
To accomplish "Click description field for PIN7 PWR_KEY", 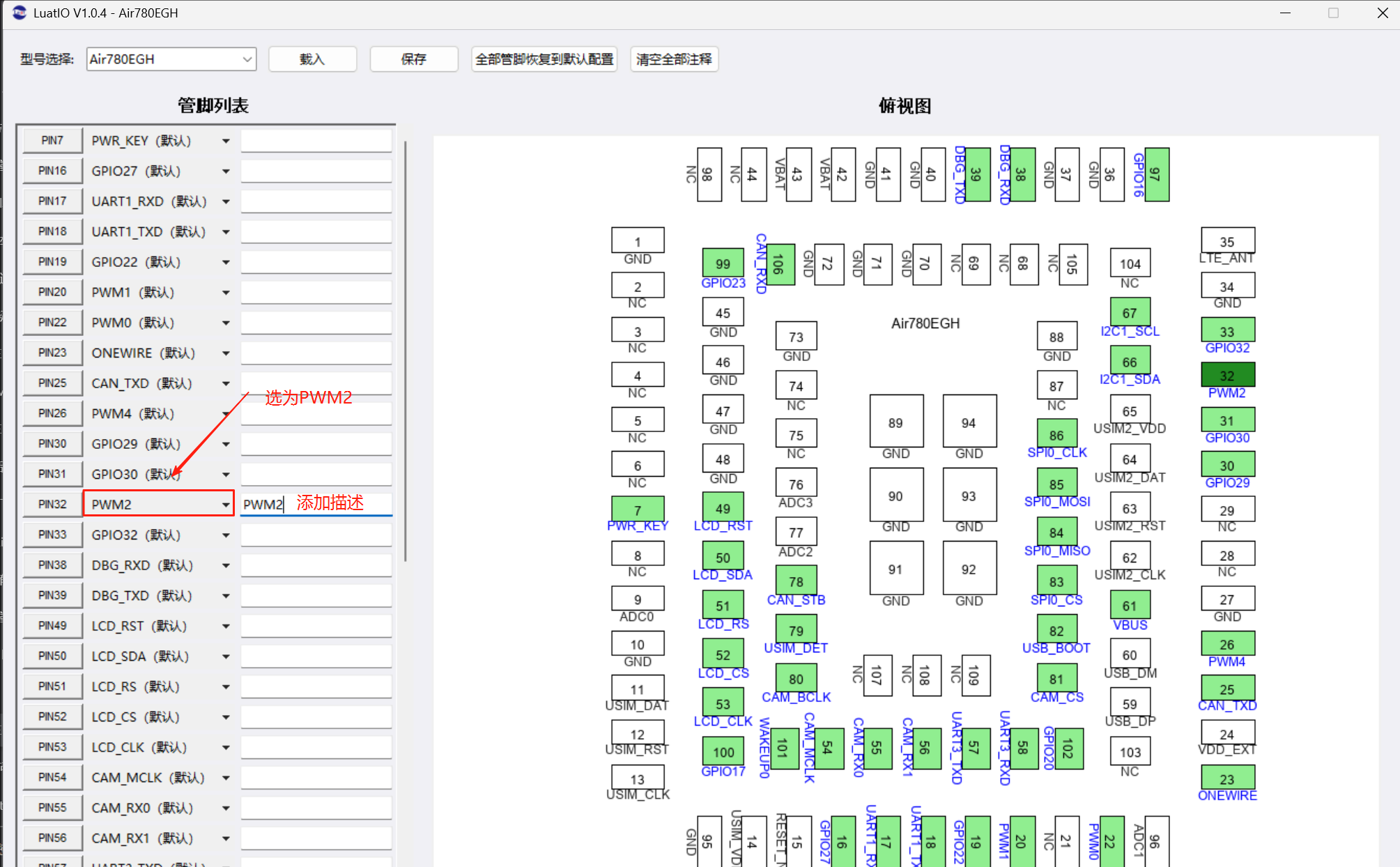I will (x=316, y=141).
